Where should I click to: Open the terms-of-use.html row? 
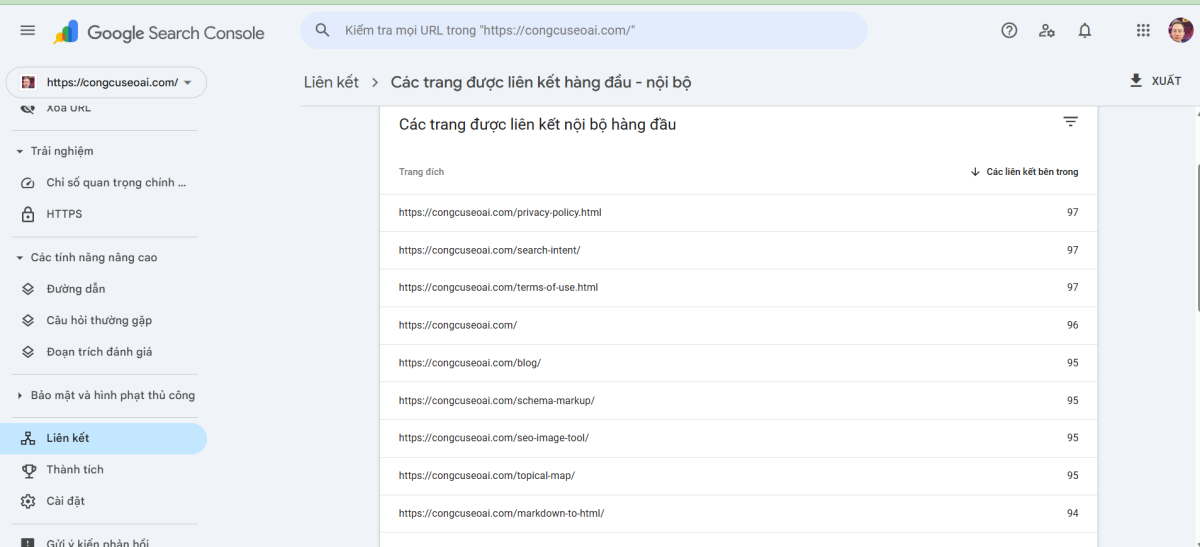pos(738,288)
